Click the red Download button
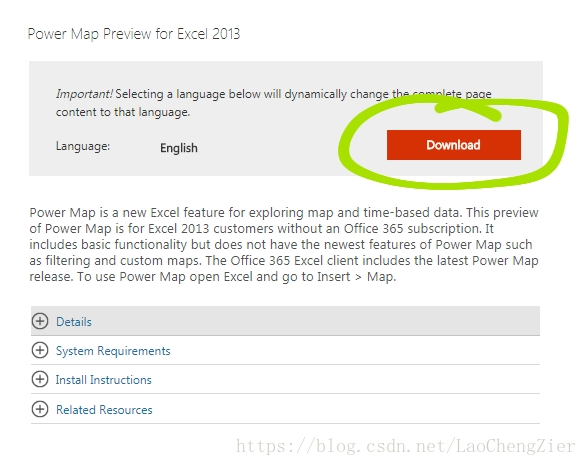 [454, 145]
